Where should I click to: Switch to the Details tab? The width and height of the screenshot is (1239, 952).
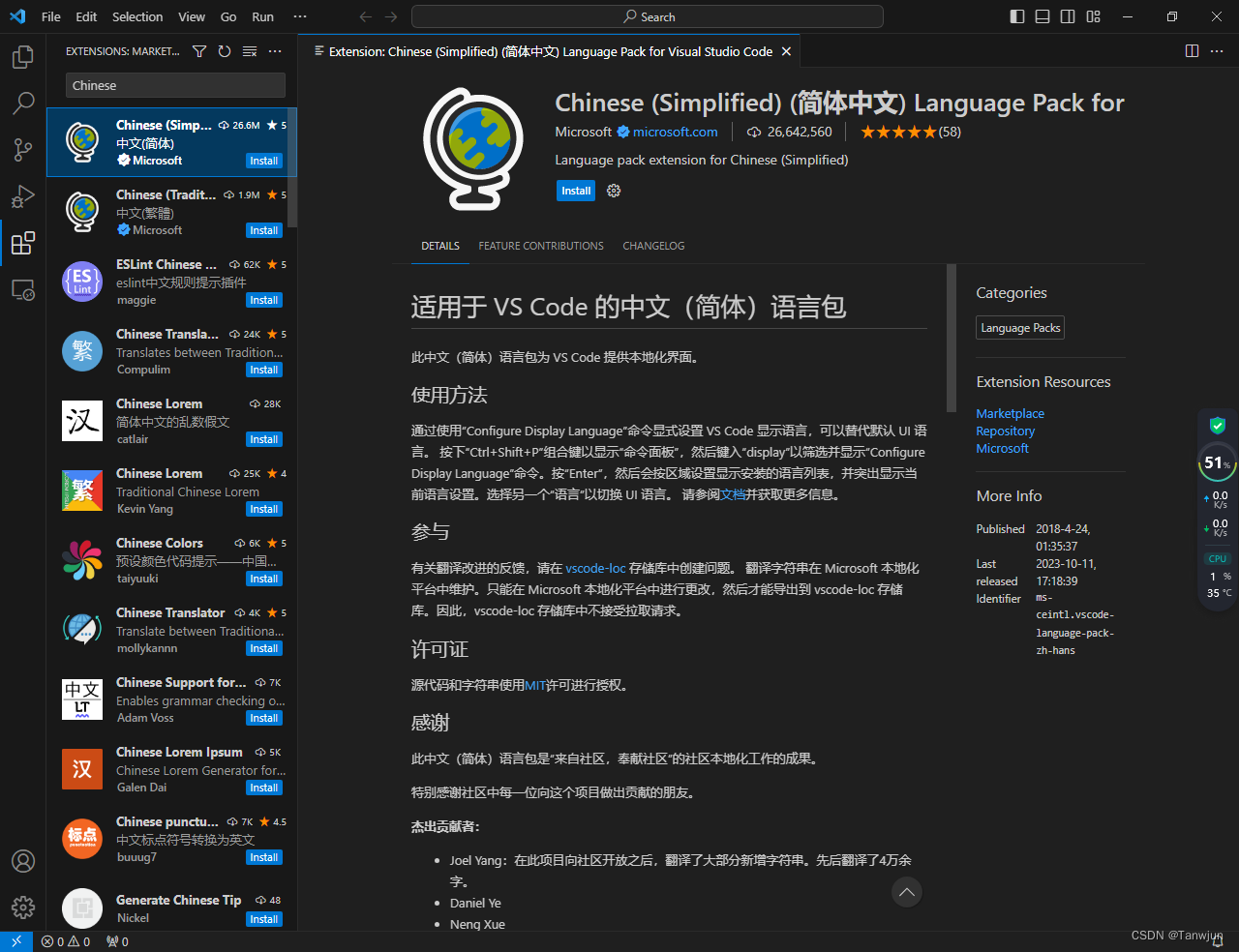pos(440,246)
